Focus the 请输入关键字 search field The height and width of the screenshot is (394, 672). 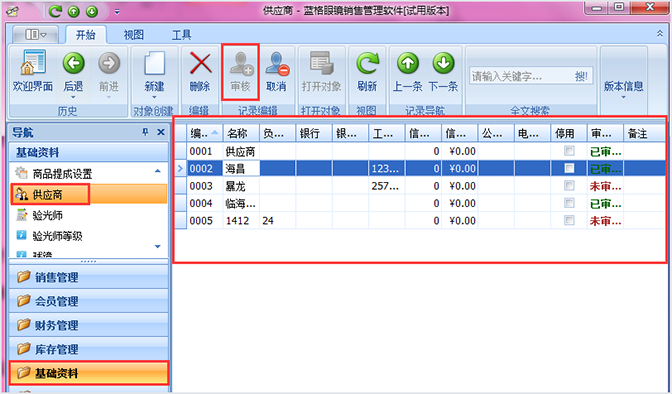[520, 76]
